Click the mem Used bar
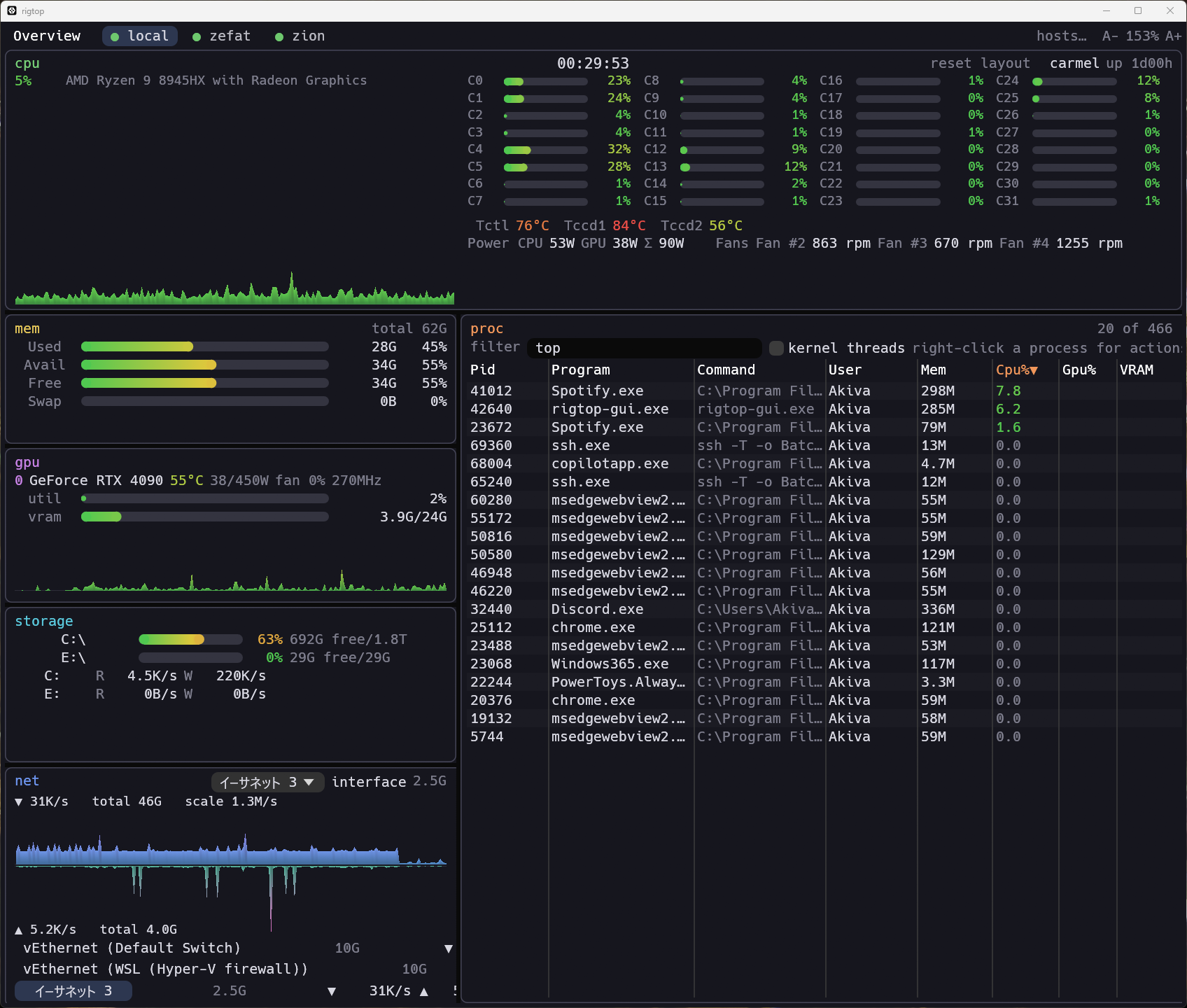1187x1008 pixels. click(x=204, y=346)
